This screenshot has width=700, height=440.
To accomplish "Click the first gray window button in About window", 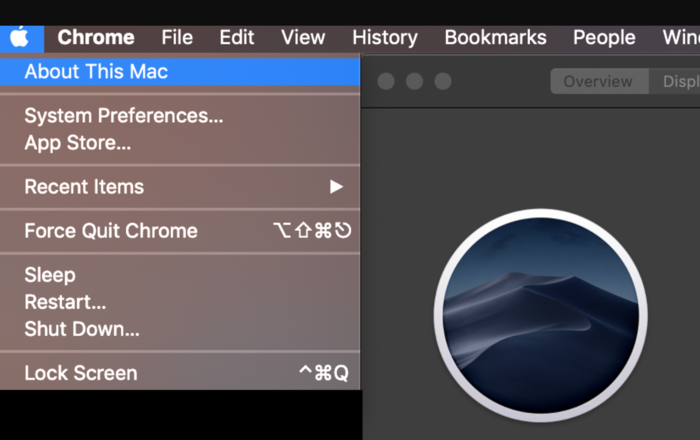I will pos(386,81).
